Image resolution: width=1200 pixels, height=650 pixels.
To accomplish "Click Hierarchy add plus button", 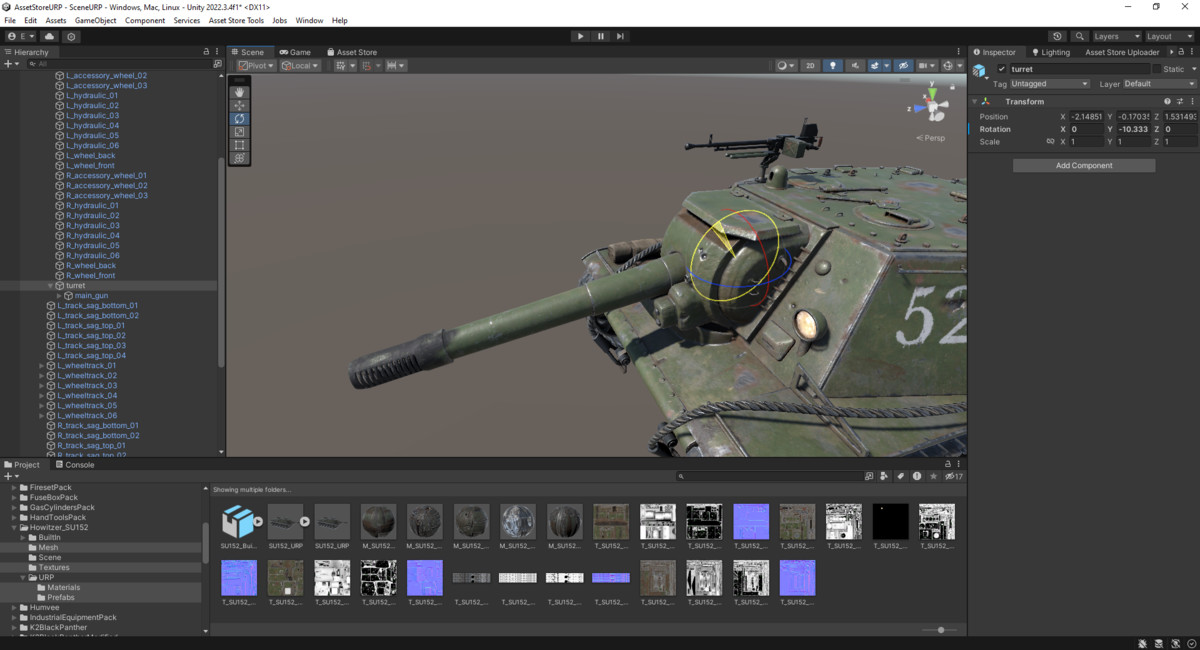I will (7, 63).
